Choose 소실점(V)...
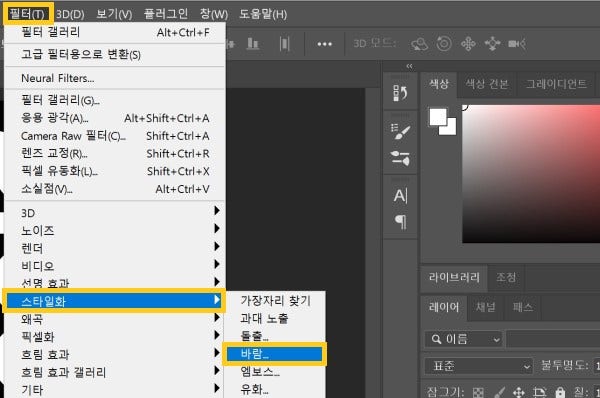This screenshot has width=600, height=398. (x=115, y=189)
